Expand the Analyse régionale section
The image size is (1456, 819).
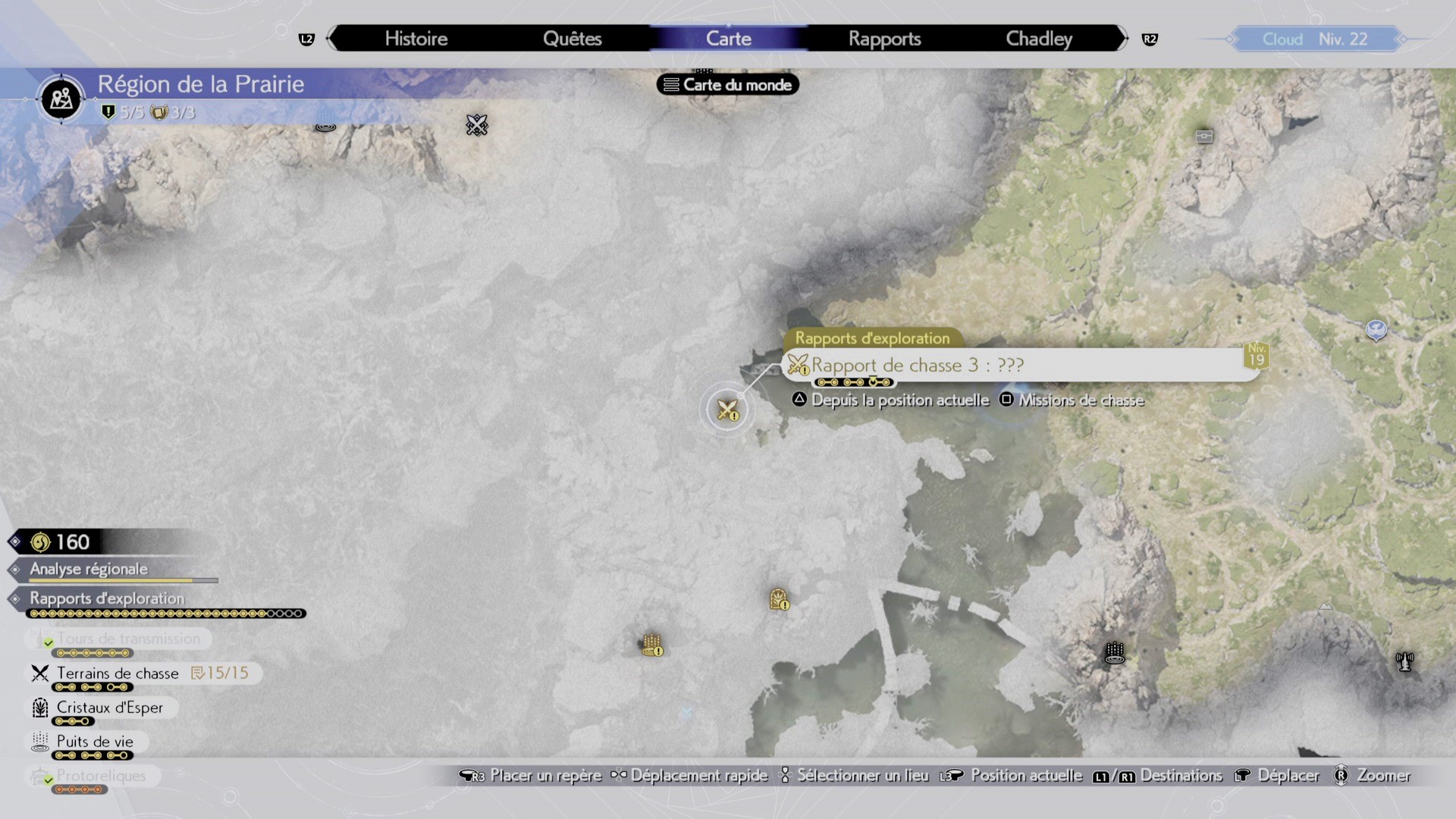[x=89, y=569]
